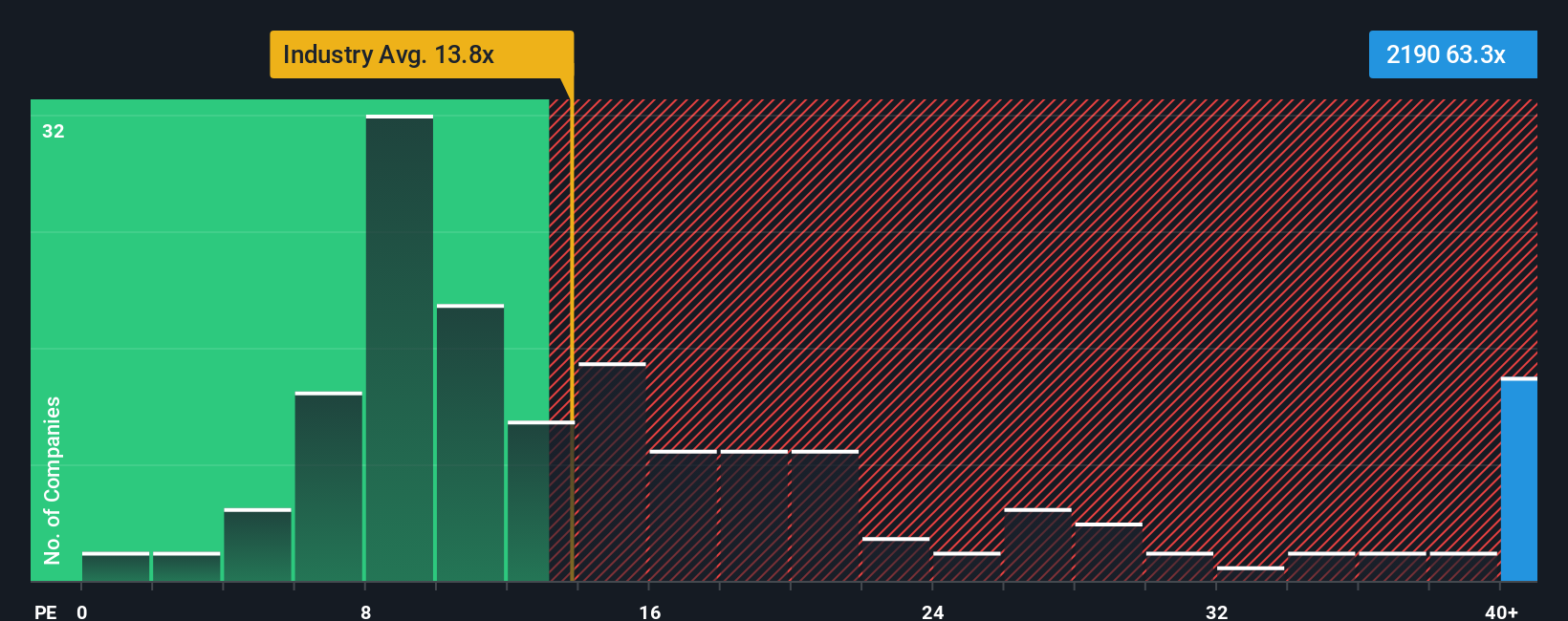This screenshot has height=621, width=1568.
Task: Click the Industry Avg. 13.8x label
Action: pos(422,54)
